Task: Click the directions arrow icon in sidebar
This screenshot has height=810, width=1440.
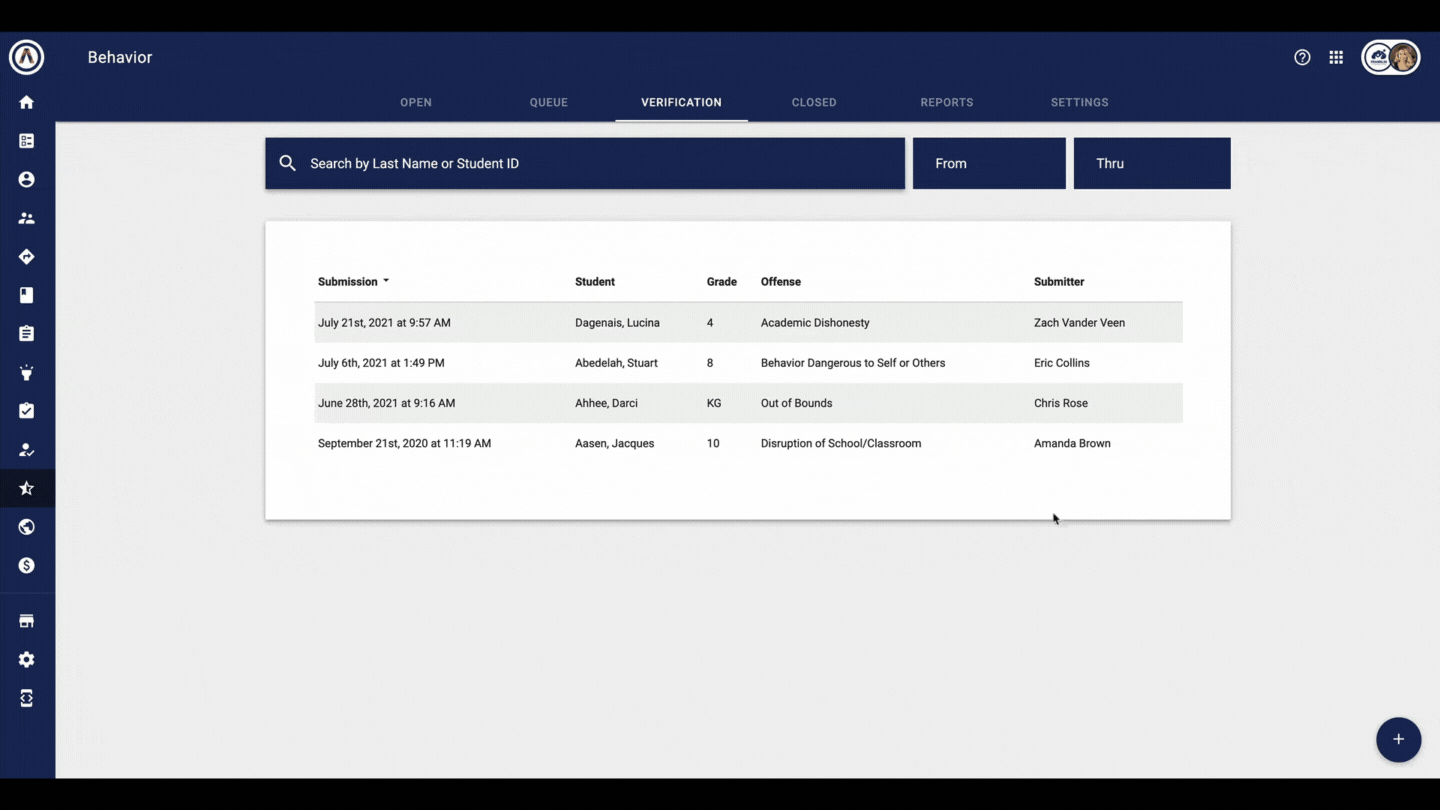Action: pyautogui.click(x=27, y=257)
